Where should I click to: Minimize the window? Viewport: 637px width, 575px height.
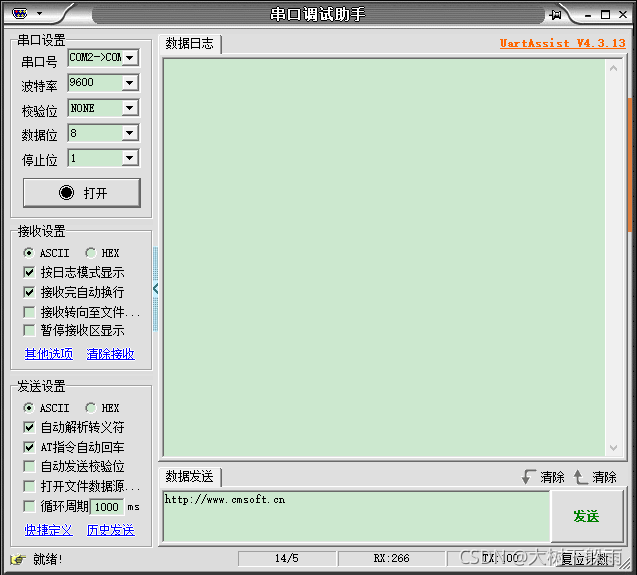point(588,15)
